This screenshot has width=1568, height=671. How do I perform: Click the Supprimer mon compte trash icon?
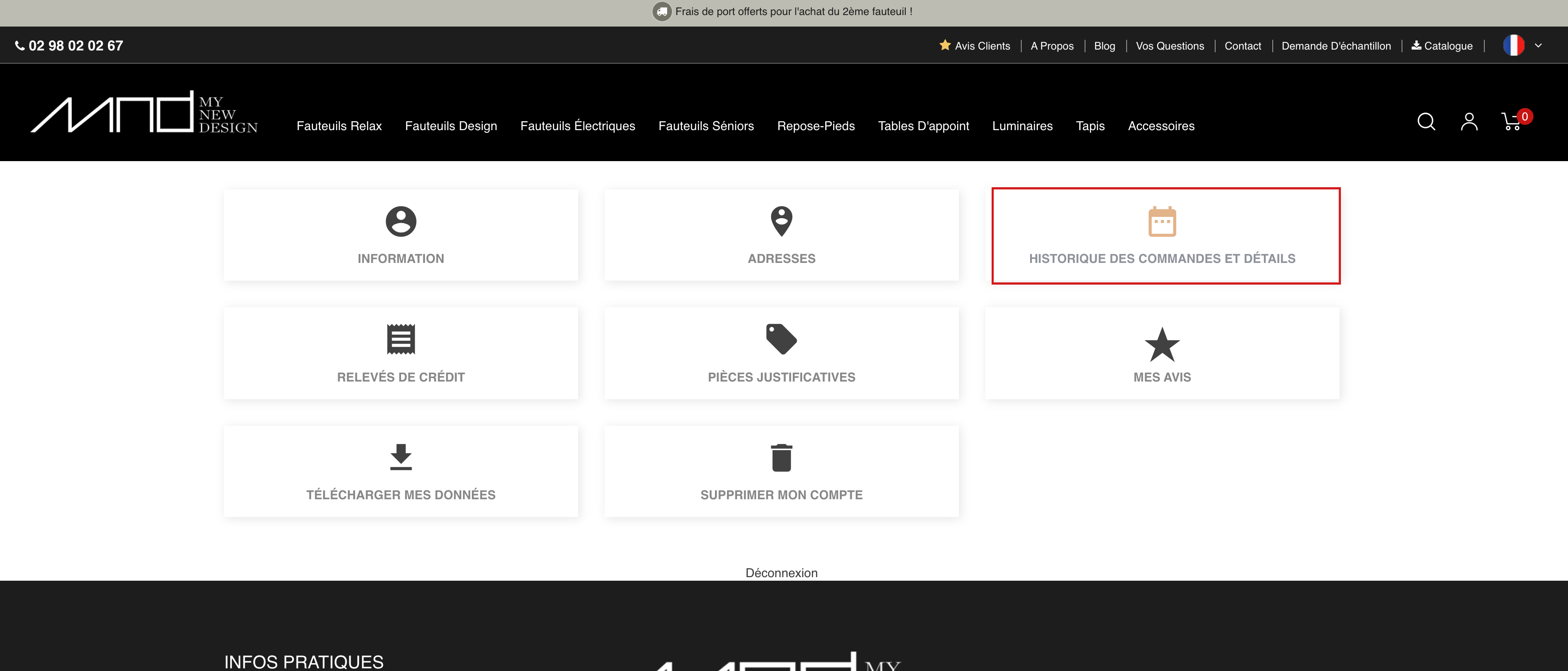[x=781, y=458]
